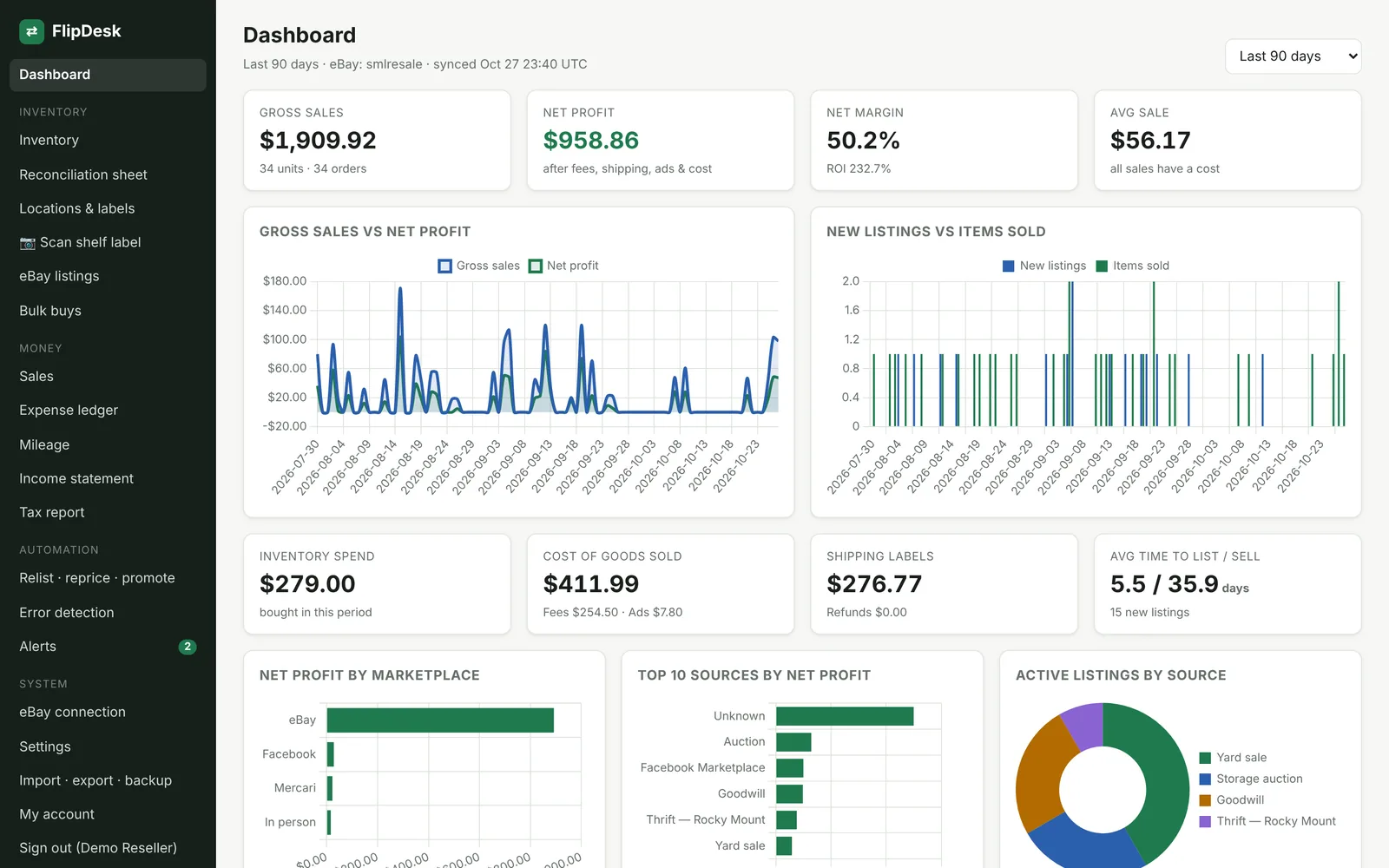Toggle New listings legend swatch
This screenshot has height=868, width=1389.
pyautogui.click(x=1008, y=266)
